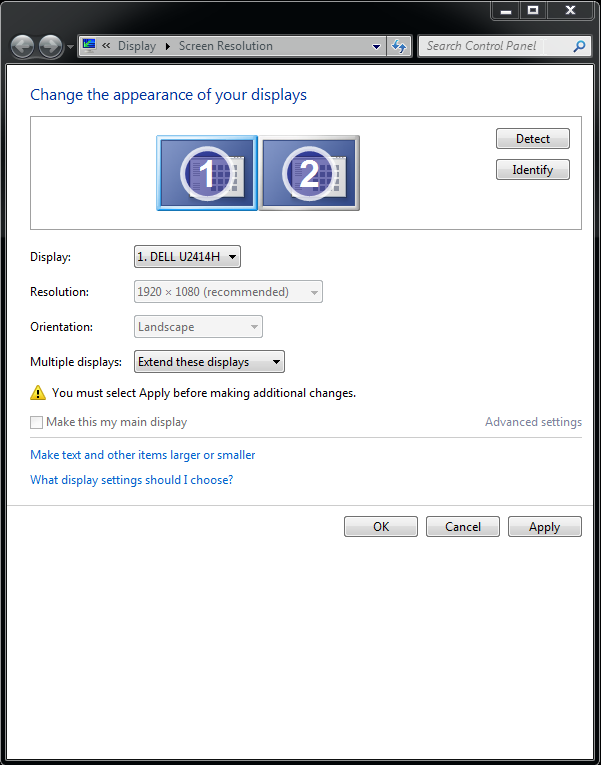This screenshot has width=601, height=765.
Task: Maximize the Screen Resolution window
Action: click(533, 11)
